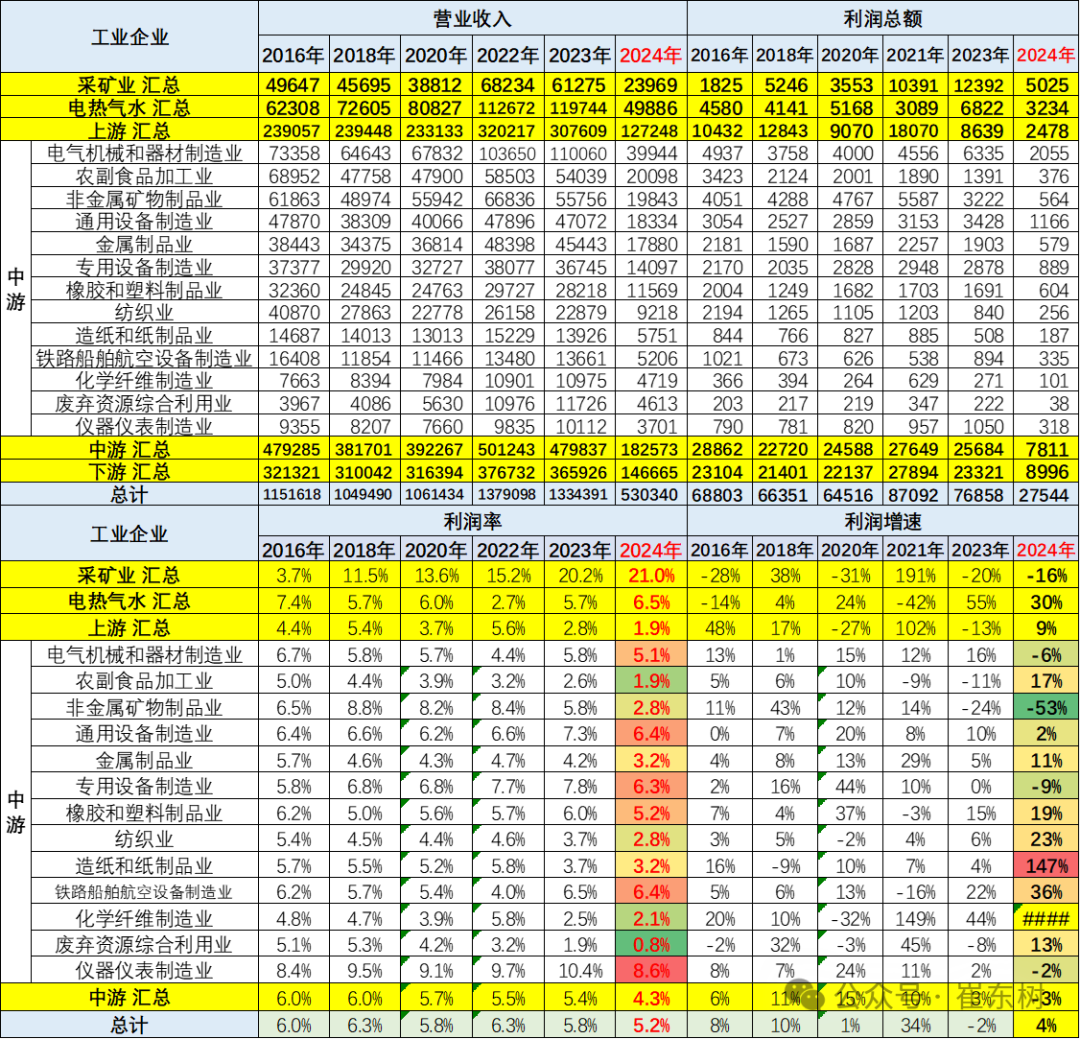Viewport: 1080px width, 1039px height.
Task: Click the revenue total value 1151618
Action: [x=293, y=494]
